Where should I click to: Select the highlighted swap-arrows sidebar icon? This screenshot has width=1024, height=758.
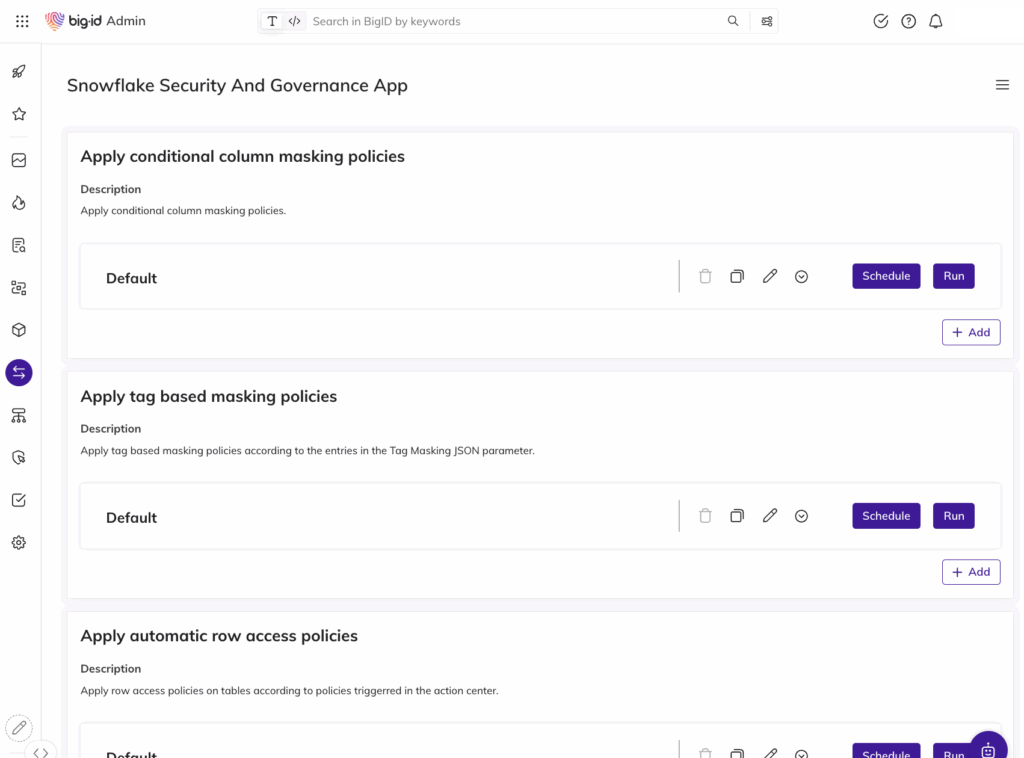pyautogui.click(x=19, y=373)
